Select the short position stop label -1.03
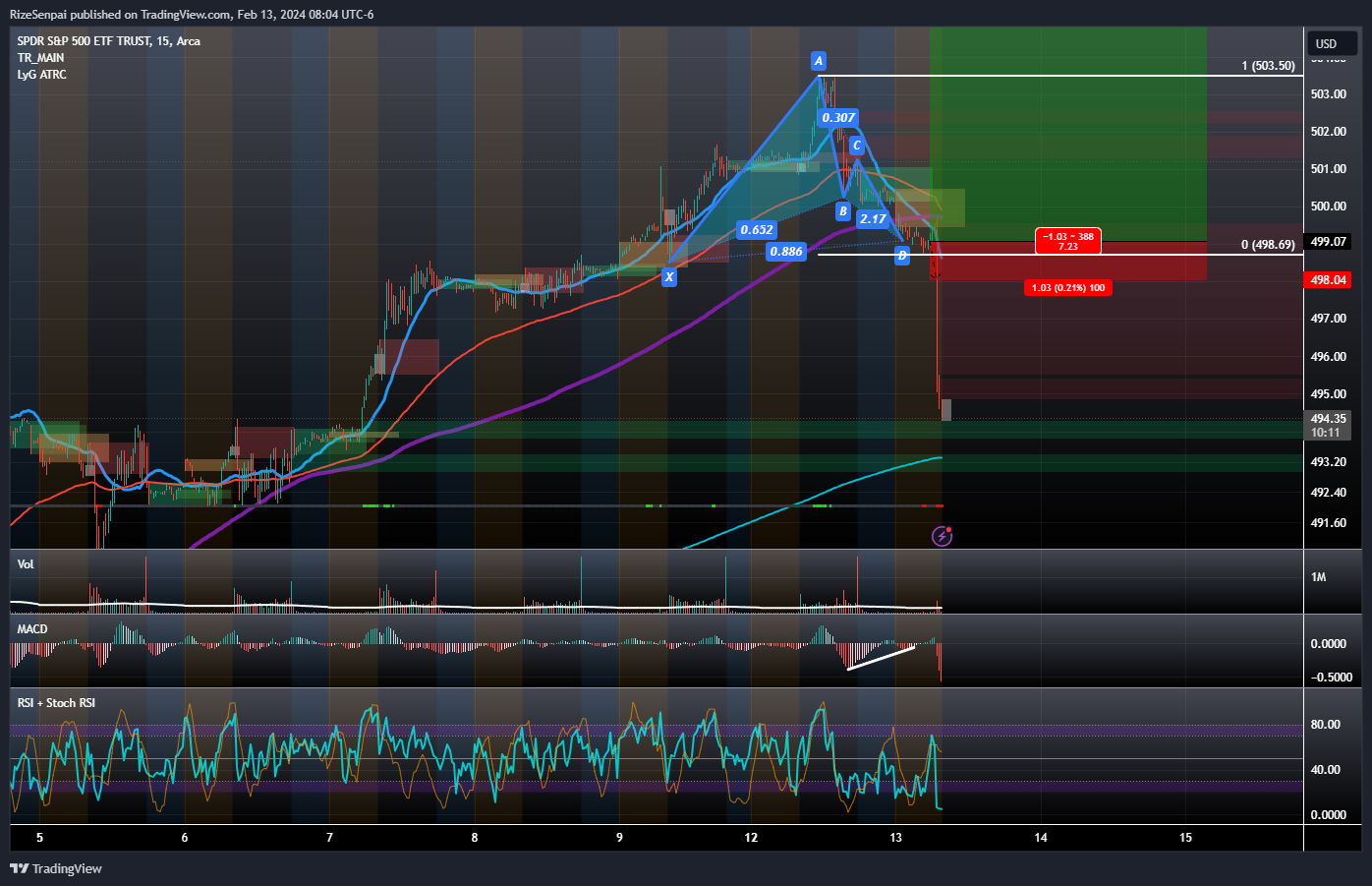Screen dimensions: 1372x886 pos(1067,241)
